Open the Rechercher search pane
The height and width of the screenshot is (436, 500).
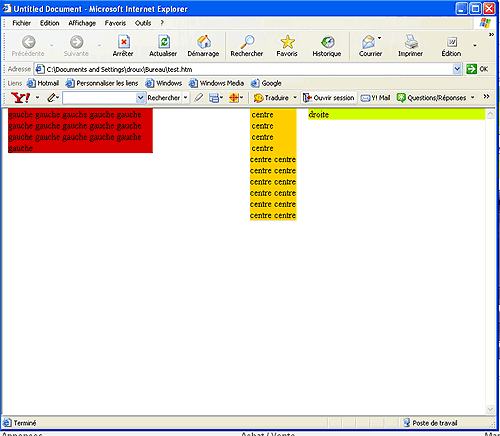(247, 46)
